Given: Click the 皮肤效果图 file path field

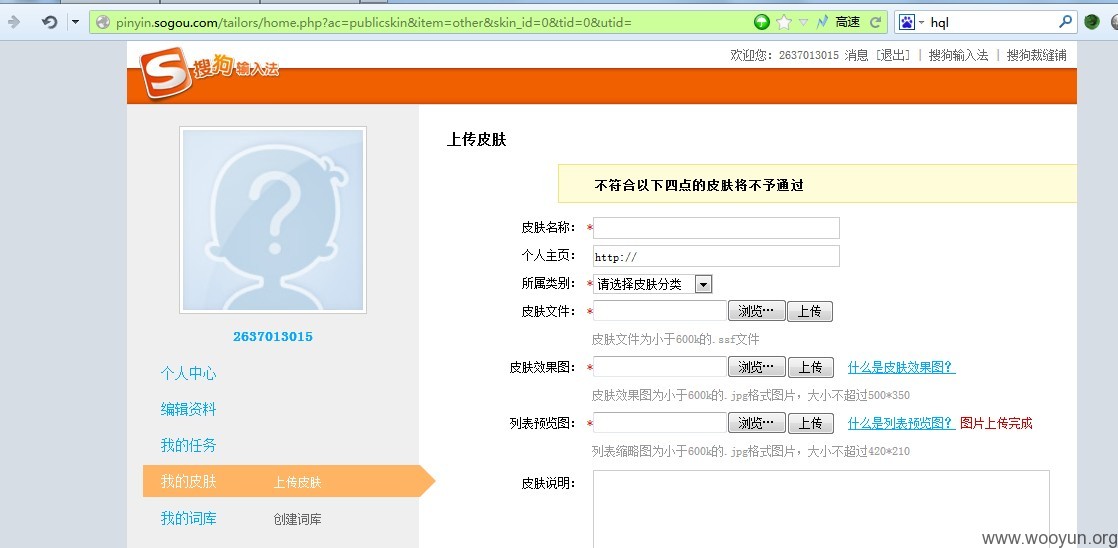Looking at the screenshot, I should point(660,367).
